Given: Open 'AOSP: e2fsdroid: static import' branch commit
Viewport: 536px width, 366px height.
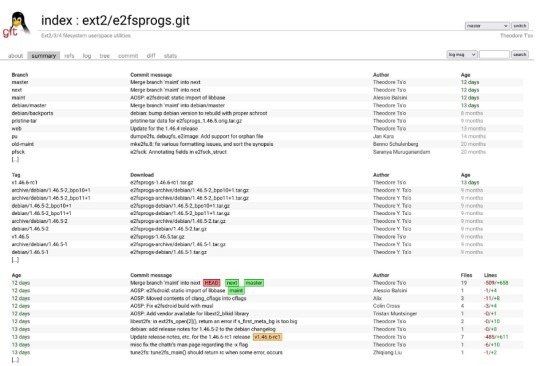Looking at the screenshot, I should point(177,98).
